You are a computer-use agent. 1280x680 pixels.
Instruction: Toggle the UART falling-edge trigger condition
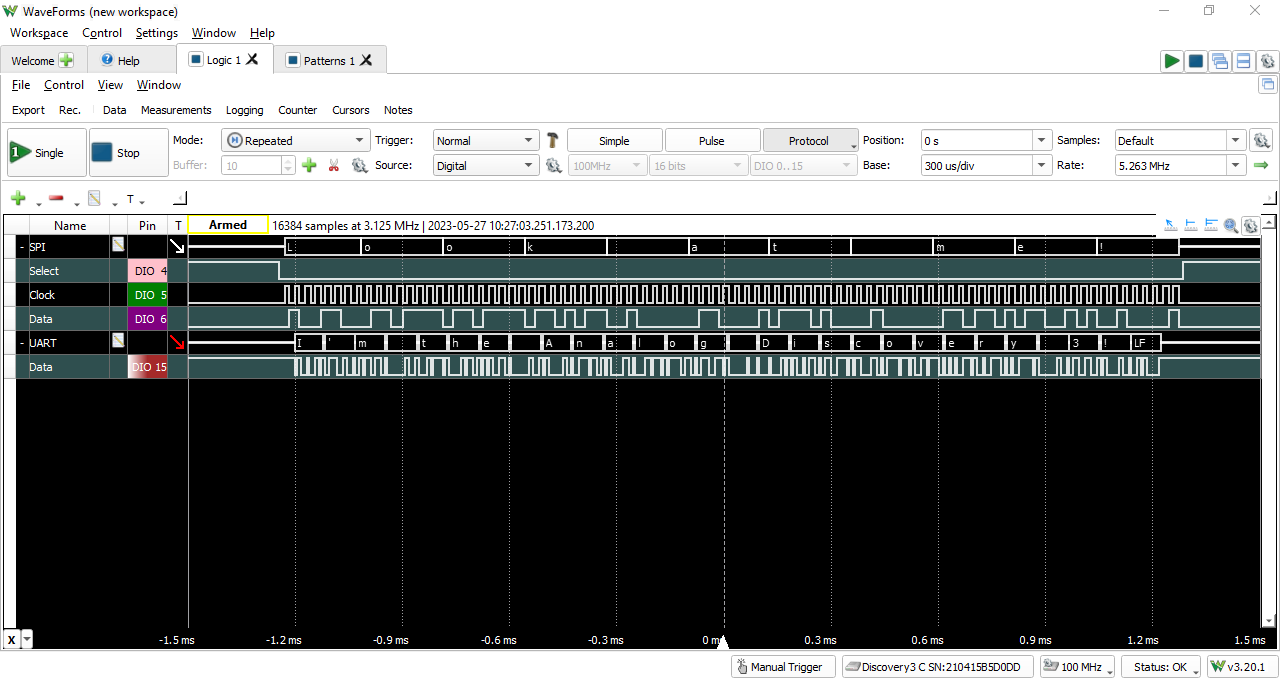[178, 343]
